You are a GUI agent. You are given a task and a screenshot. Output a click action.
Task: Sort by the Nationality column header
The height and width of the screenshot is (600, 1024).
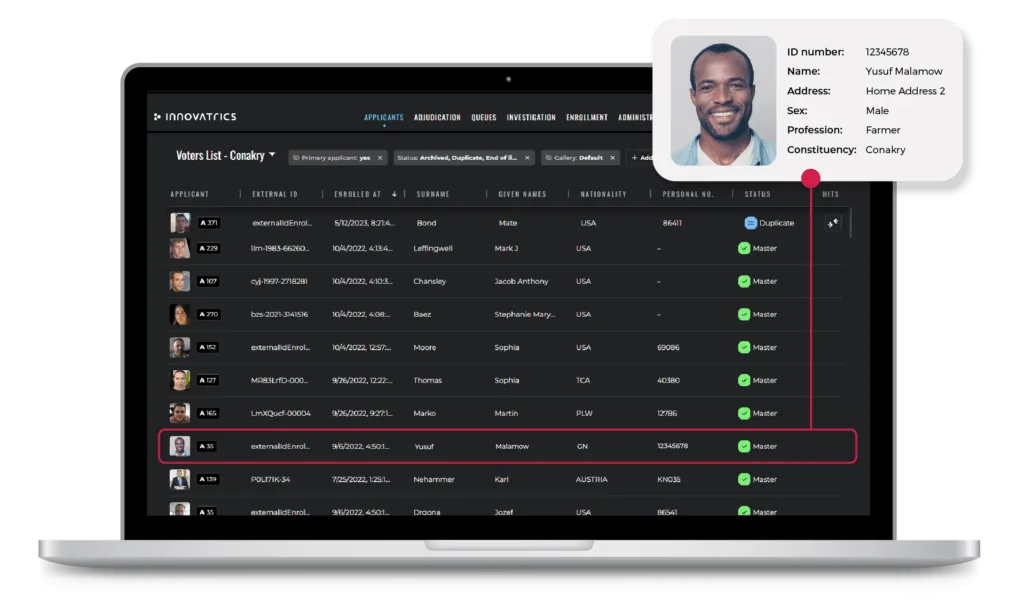coord(603,194)
